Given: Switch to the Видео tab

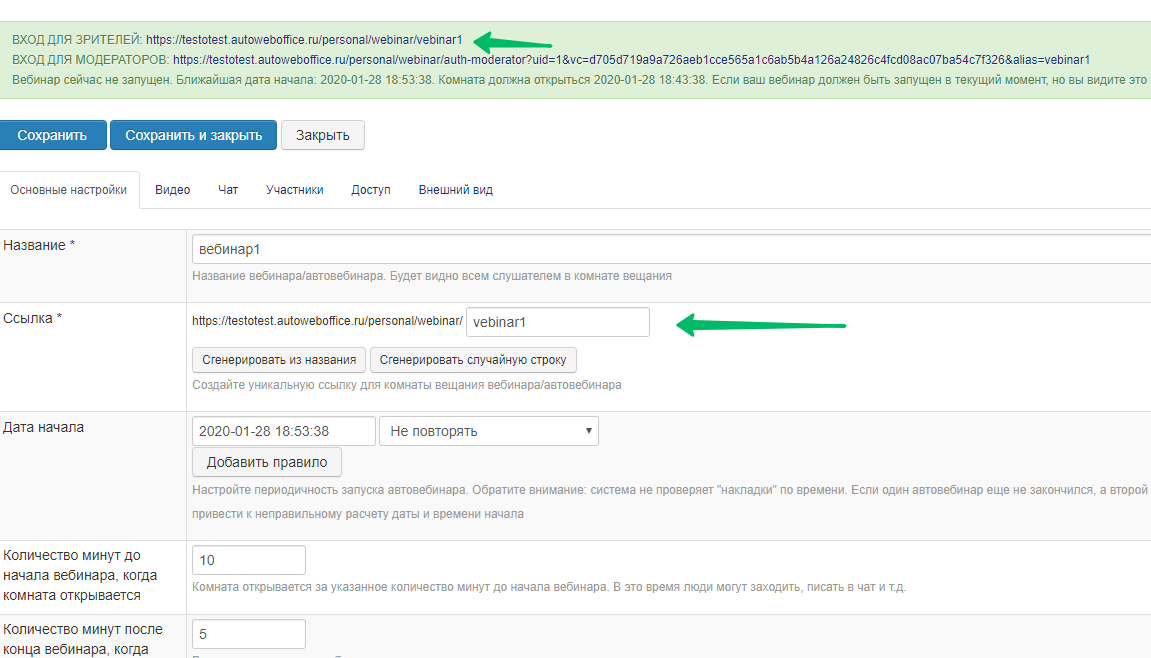Looking at the screenshot, I should pyautogui.click(x=172, y=190).
